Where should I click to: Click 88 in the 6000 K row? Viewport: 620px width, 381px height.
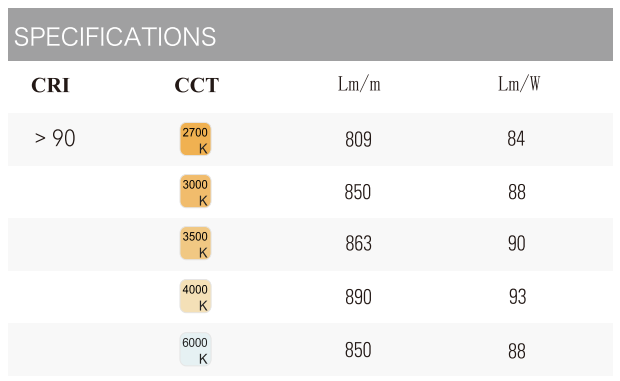517,351
